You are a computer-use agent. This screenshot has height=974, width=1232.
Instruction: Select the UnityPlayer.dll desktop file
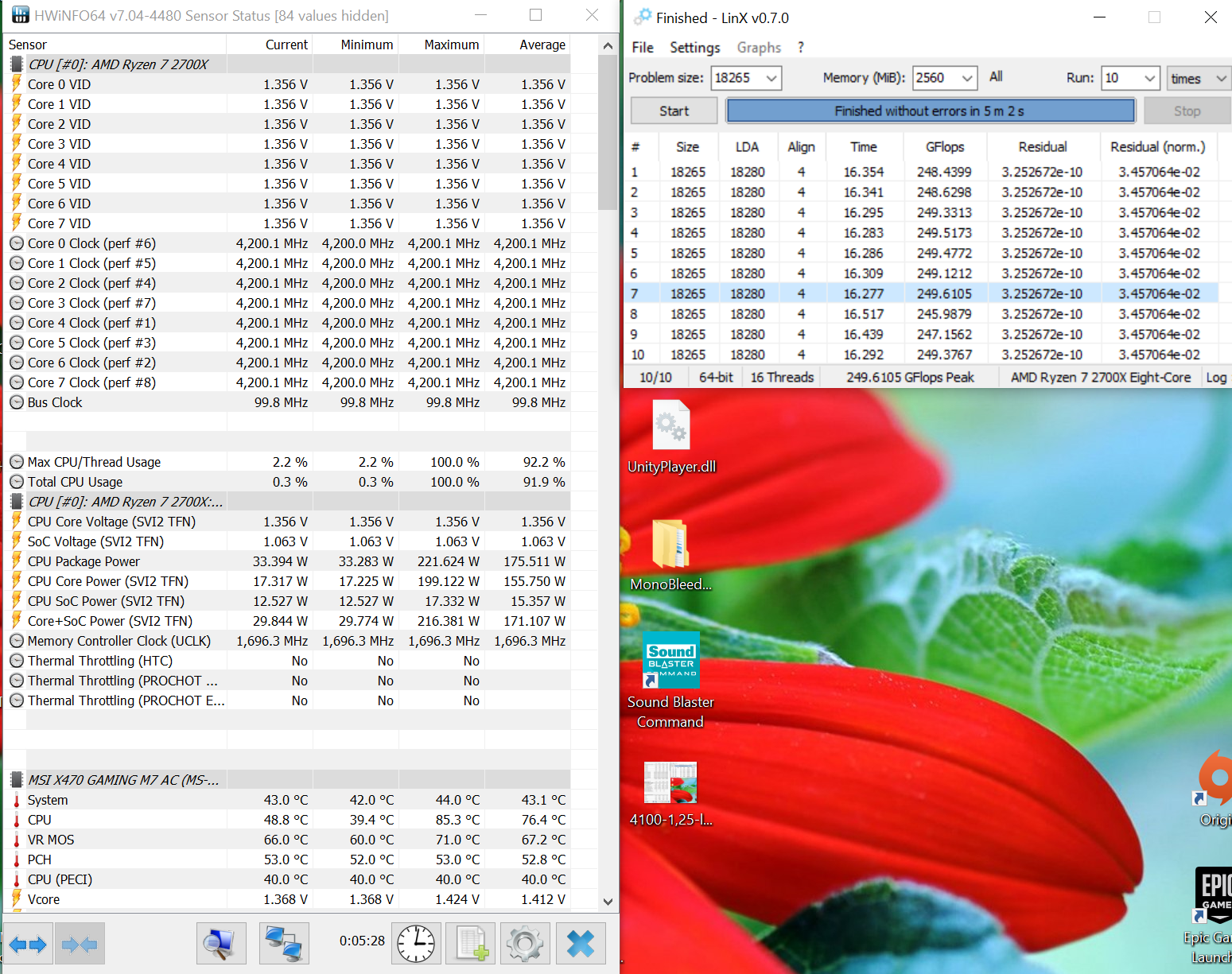tap(671, 438)
